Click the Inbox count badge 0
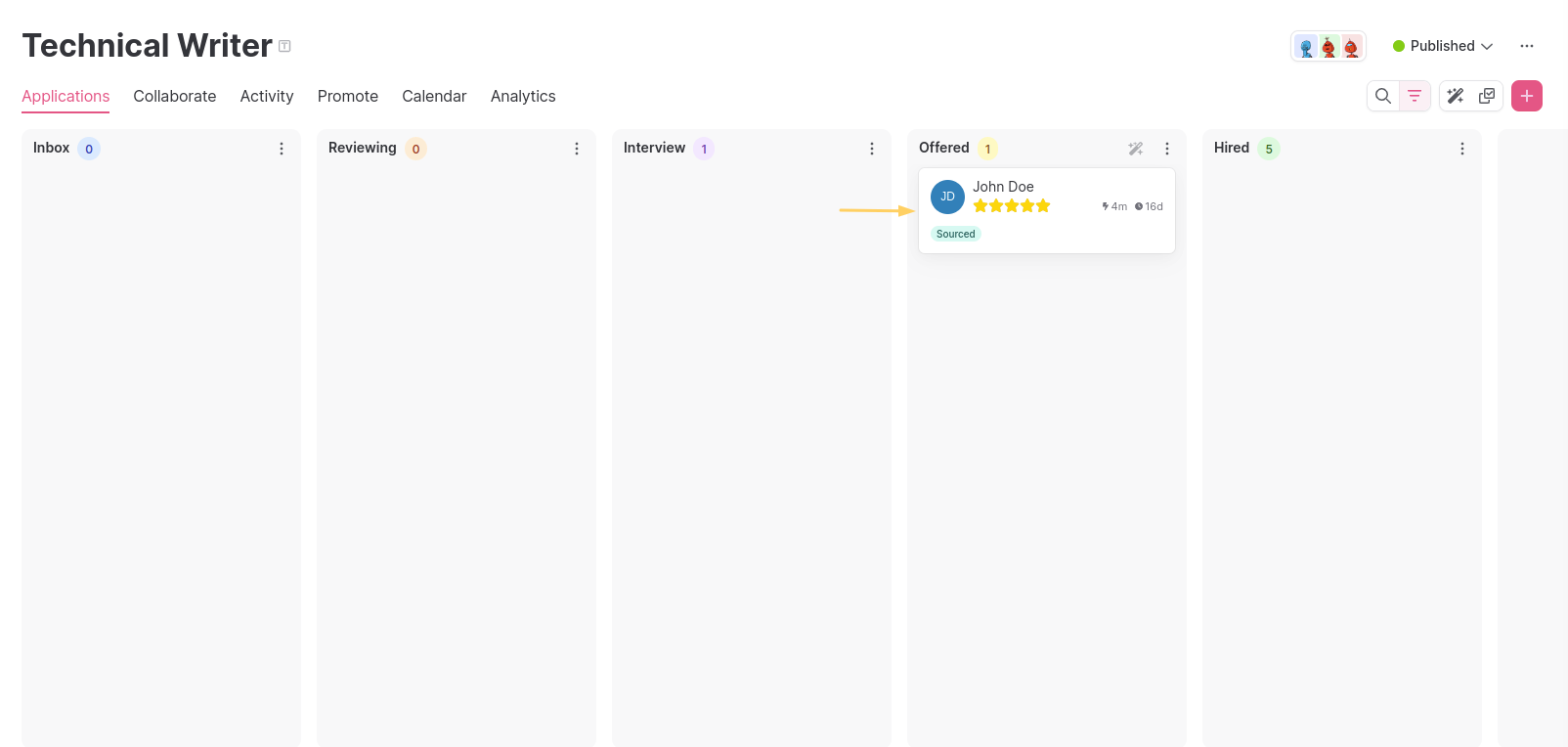The width and height of the screenshot is (1568, 747). point(89,149)
